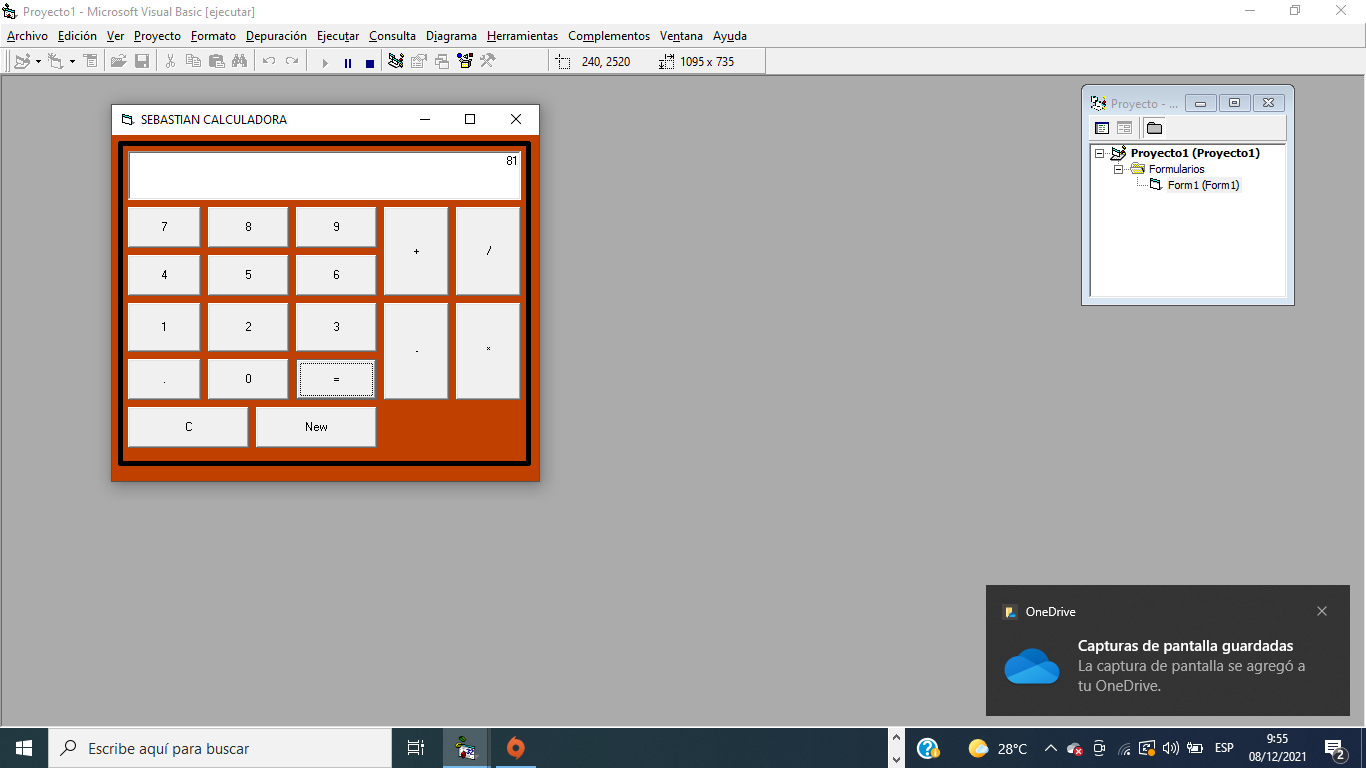
Task: Open the volume speaker tray icon
Action: pos(1170,748)
